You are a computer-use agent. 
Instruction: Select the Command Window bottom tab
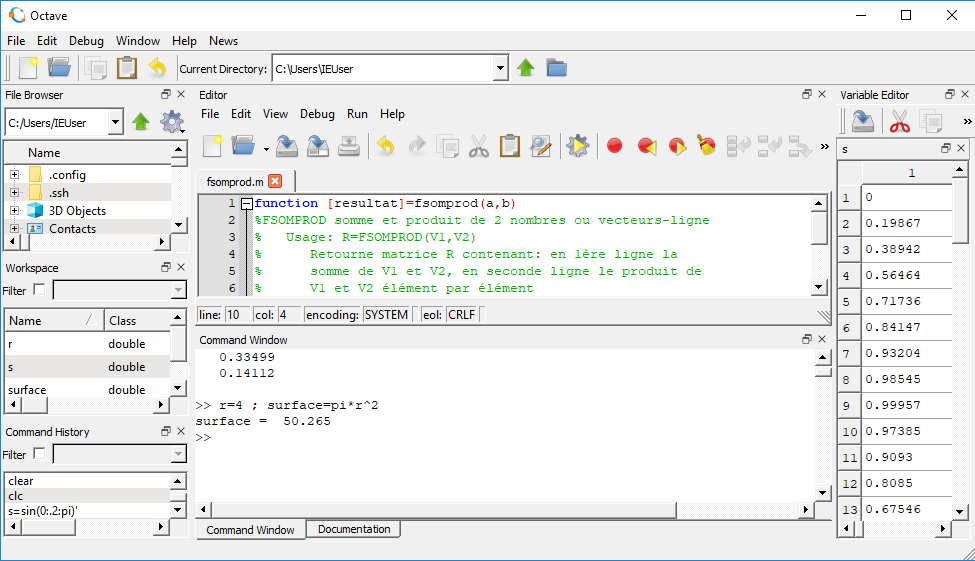tap(251, 530)
